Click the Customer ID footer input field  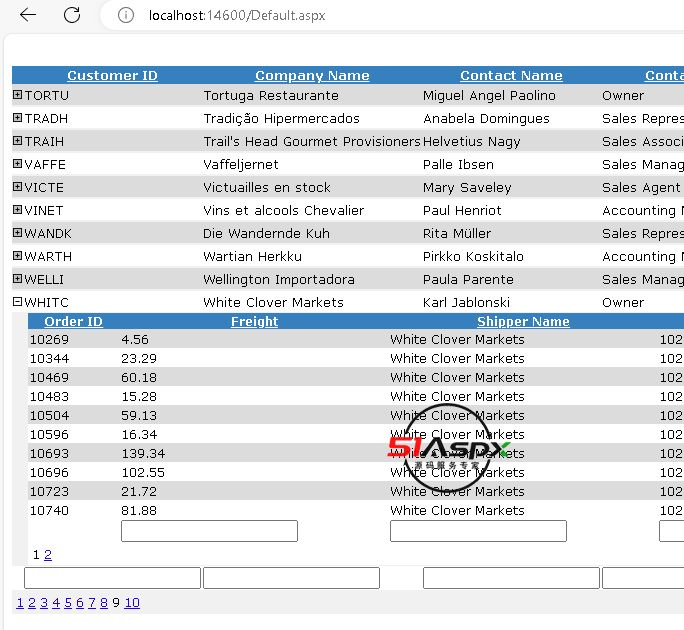[112, 578]
